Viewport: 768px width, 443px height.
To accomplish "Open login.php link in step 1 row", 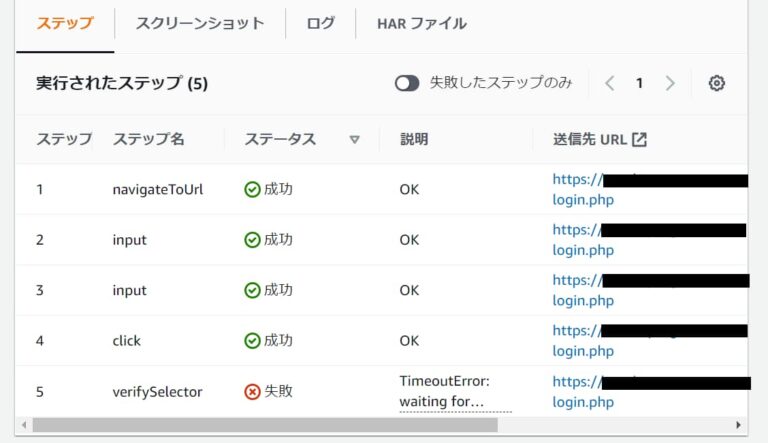I will [583, 200].
